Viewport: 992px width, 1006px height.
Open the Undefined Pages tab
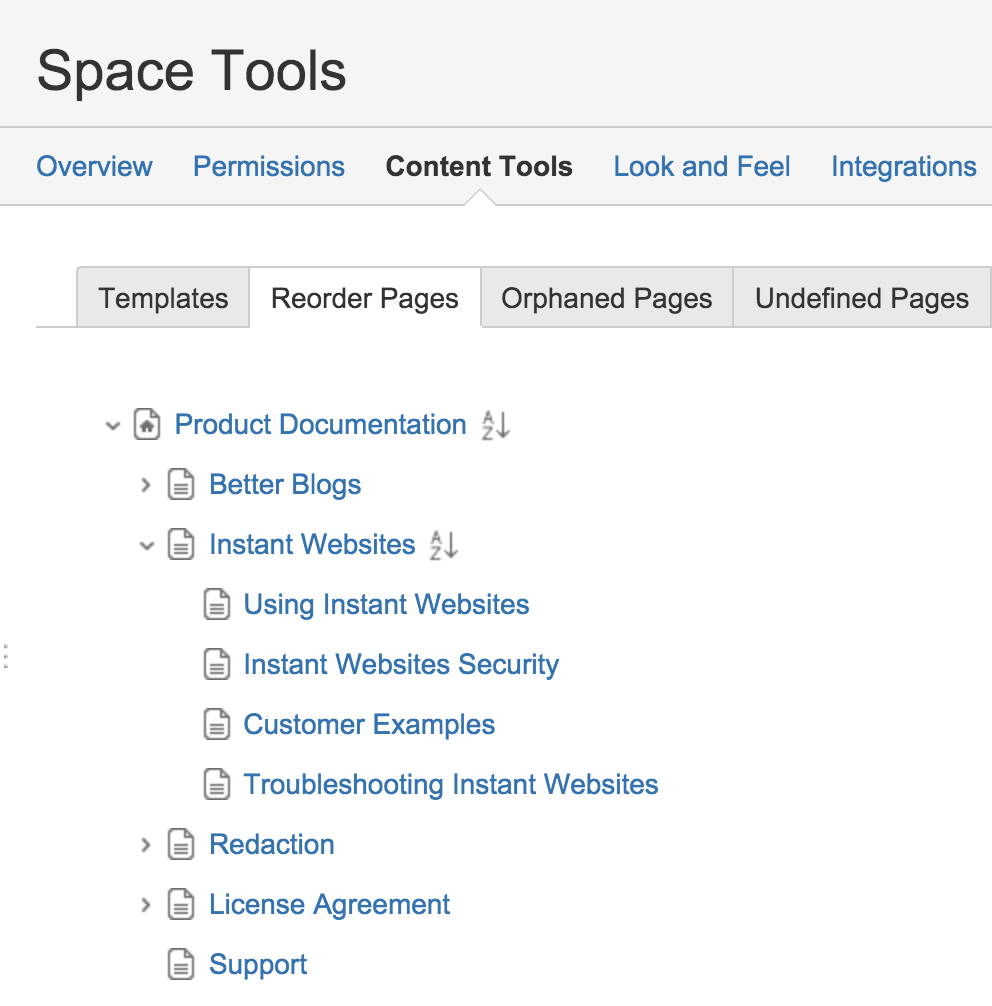click(862, 298)
